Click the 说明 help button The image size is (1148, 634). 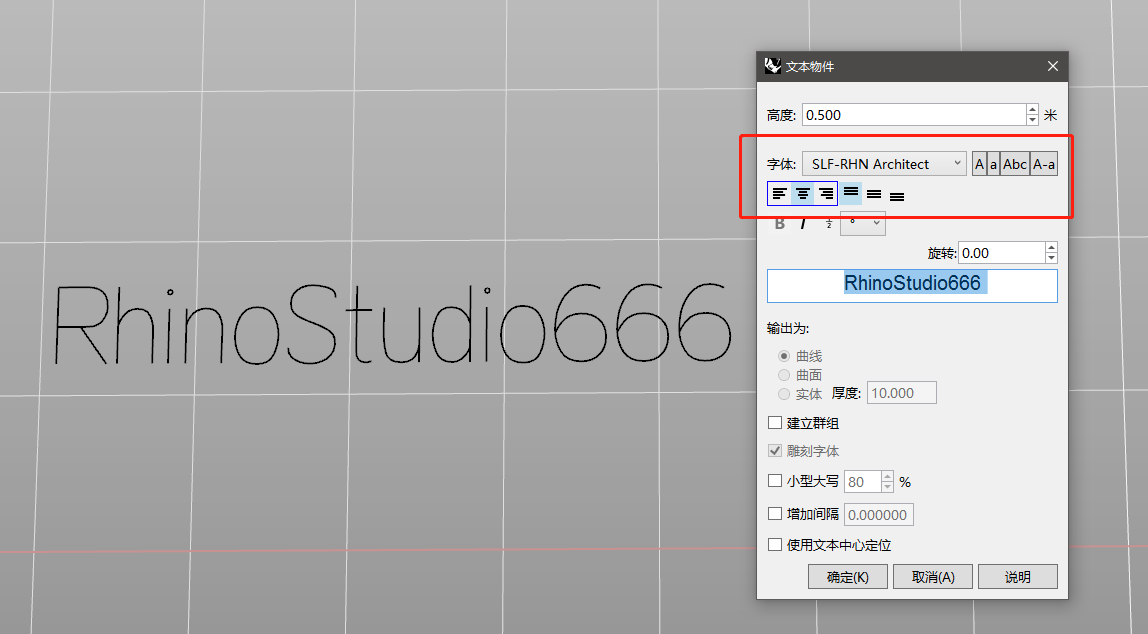click(1018, 577)
